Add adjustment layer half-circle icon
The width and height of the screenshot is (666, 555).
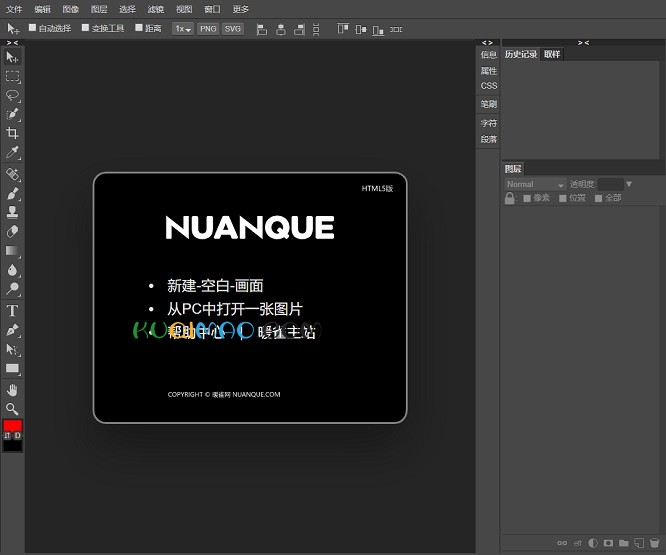tap(593, 543)
